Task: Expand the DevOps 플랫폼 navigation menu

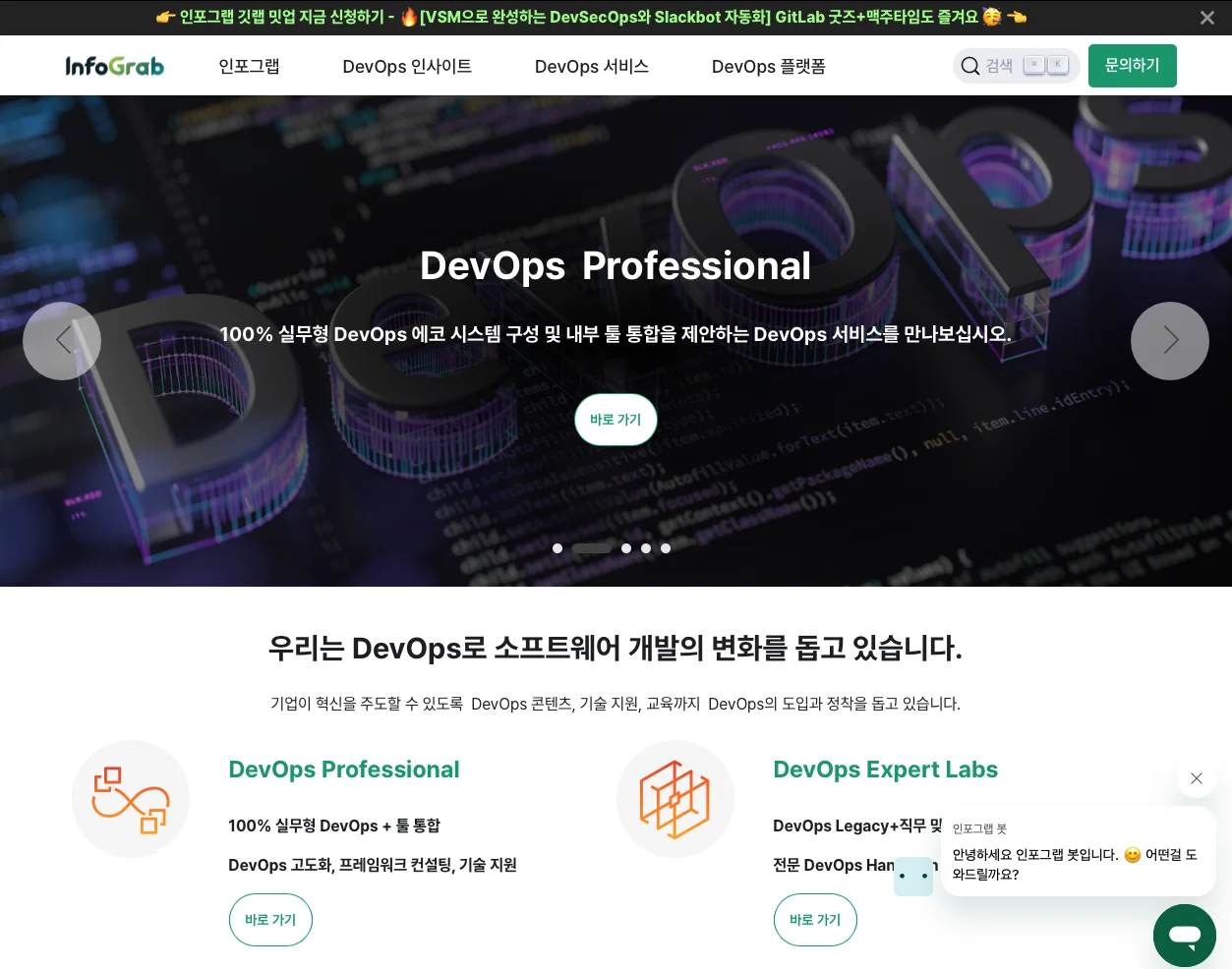Action: (x=768, y=66)
